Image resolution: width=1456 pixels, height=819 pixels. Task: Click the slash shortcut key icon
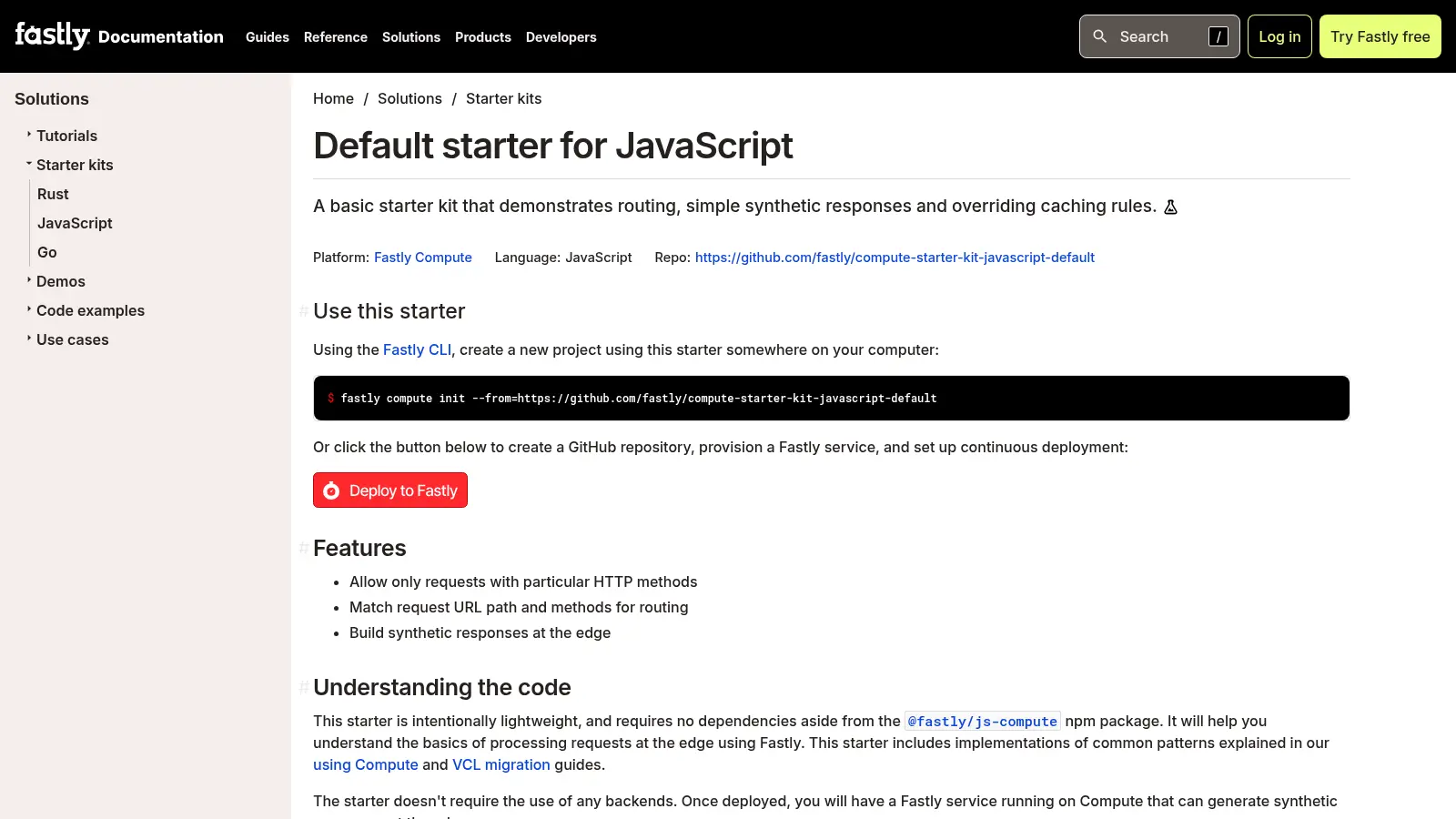pyautogui.click(x=1218, y=36)
